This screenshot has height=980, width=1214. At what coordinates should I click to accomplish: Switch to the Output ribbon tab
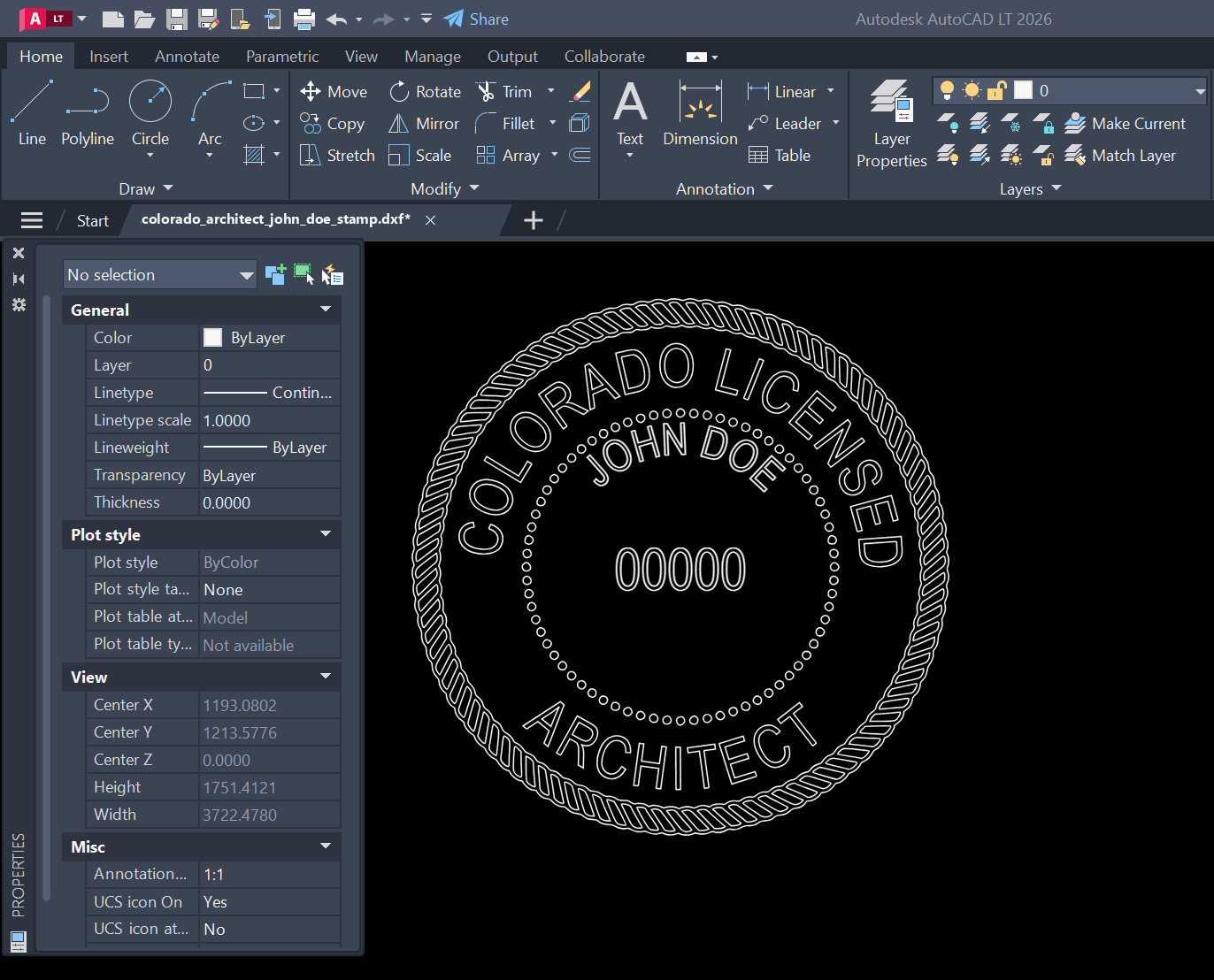[512, 56]
